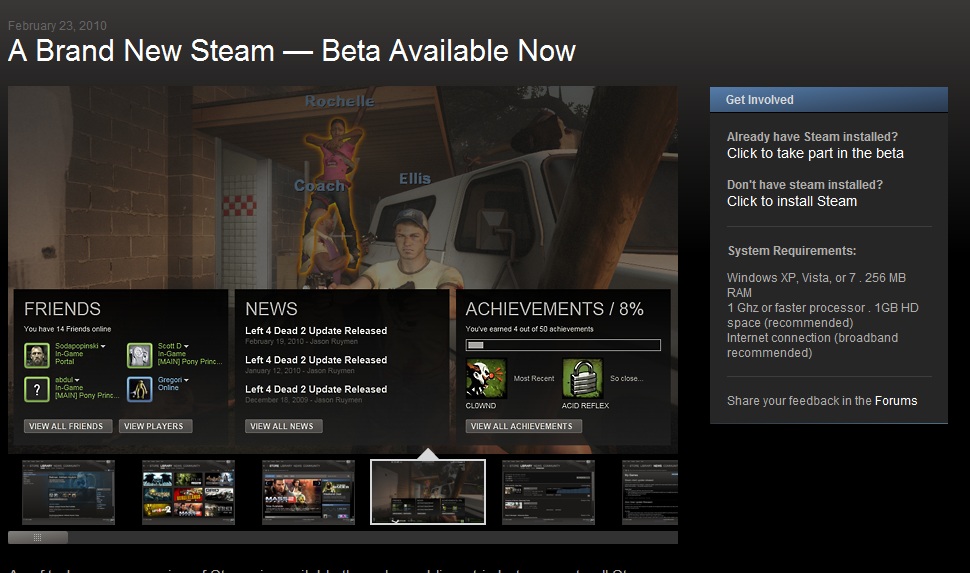
Task: Click "Don't have steam installed?" text
Action: pos(805,184)
